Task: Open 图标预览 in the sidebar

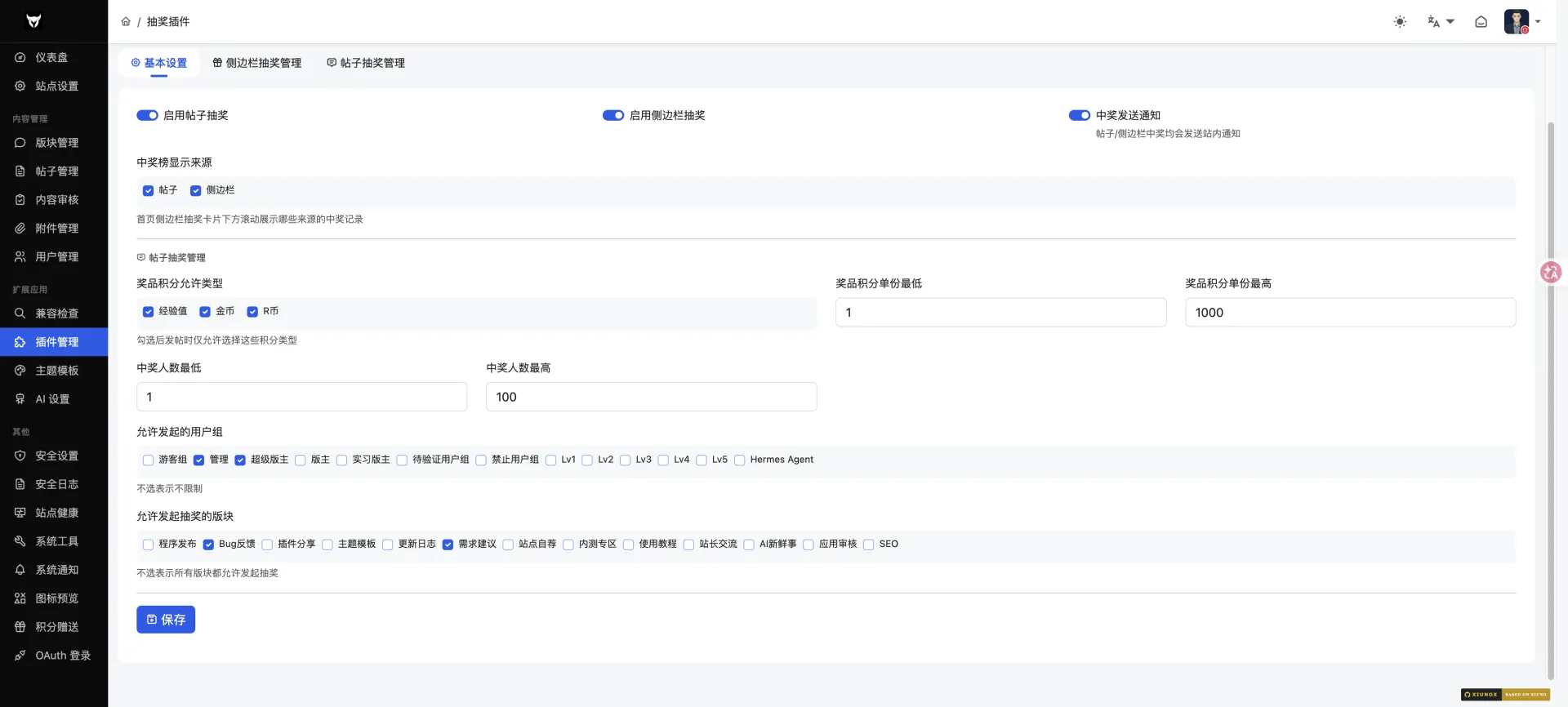Action: point(54,598)
